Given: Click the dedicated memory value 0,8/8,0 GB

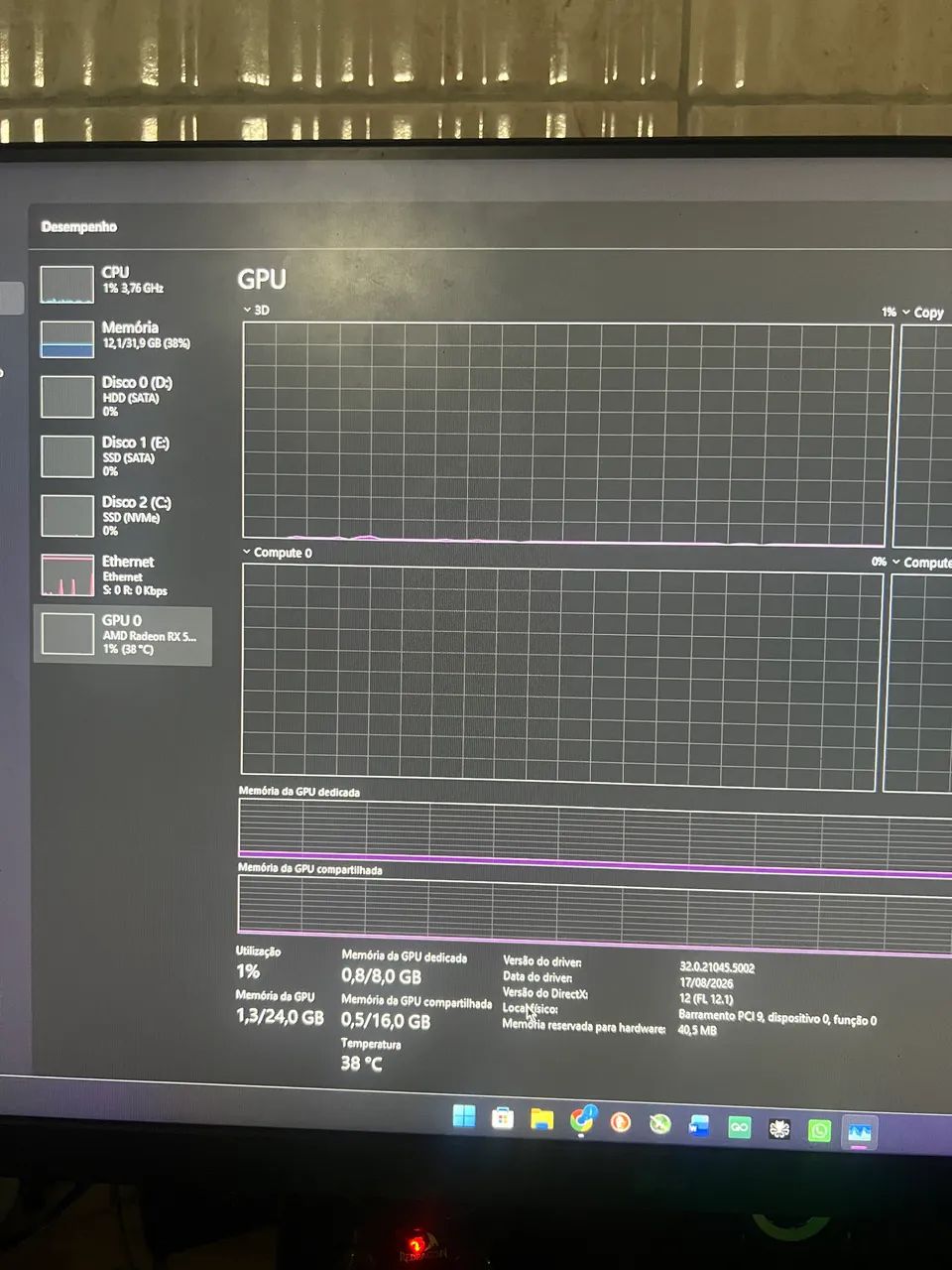Looking at the screenshot, I should (x=382, y=976).
